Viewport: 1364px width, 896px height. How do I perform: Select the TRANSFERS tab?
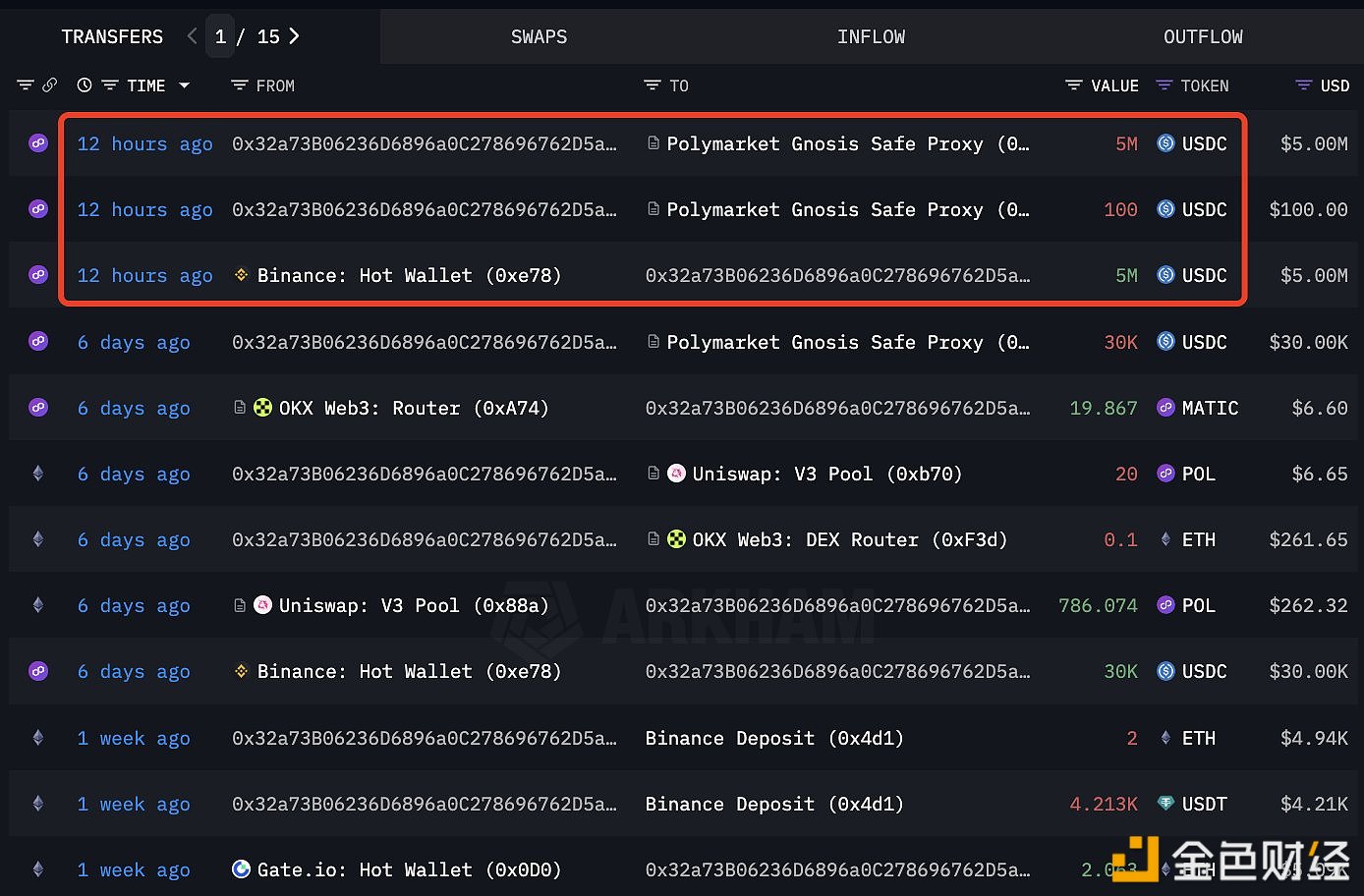[112, 37]
